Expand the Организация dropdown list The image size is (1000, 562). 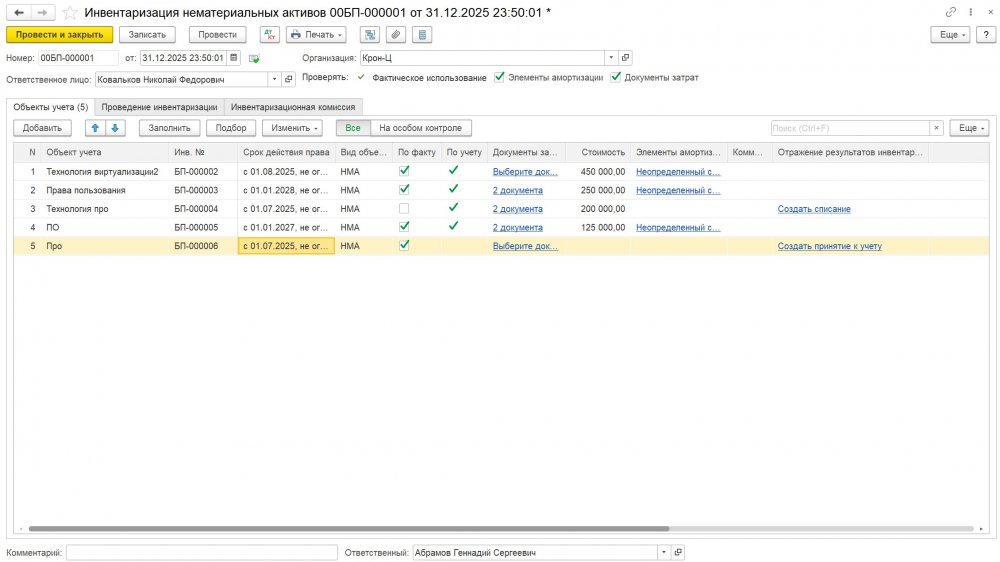point(611,58)
